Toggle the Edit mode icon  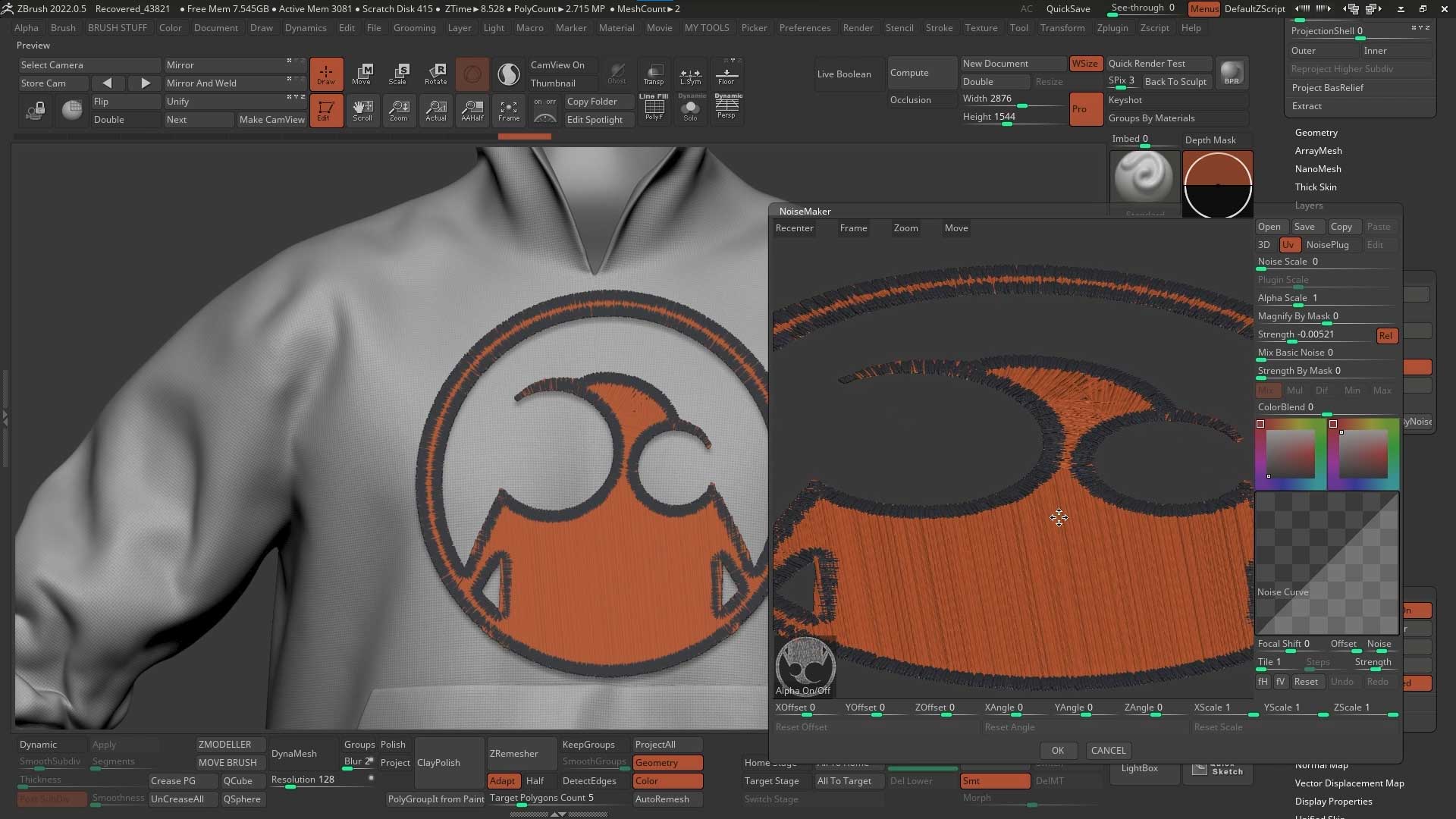(326, 110)
